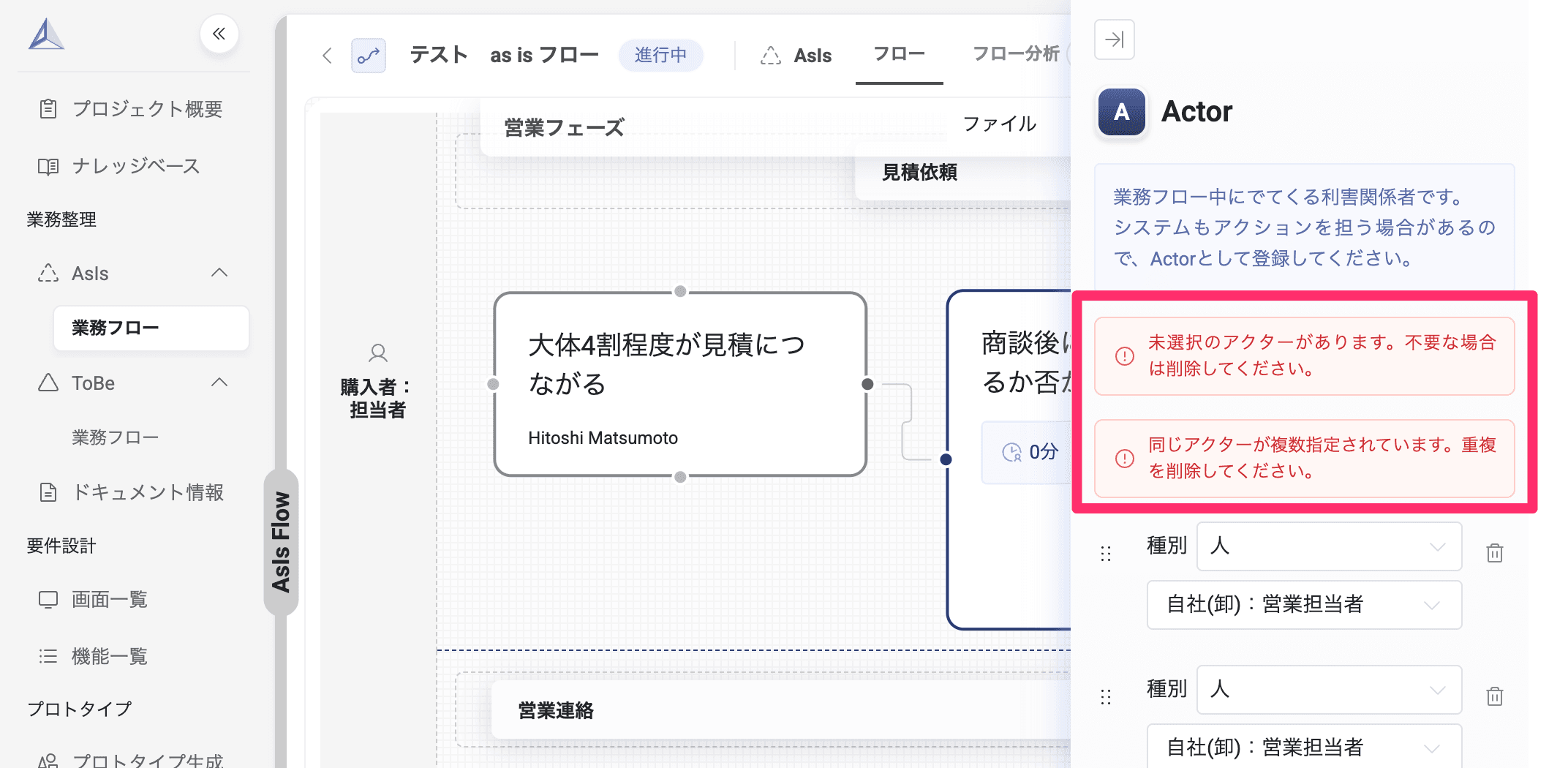Collapse the AsIs section in the sidebar
1568x768 pixels.
coord(219,272)
